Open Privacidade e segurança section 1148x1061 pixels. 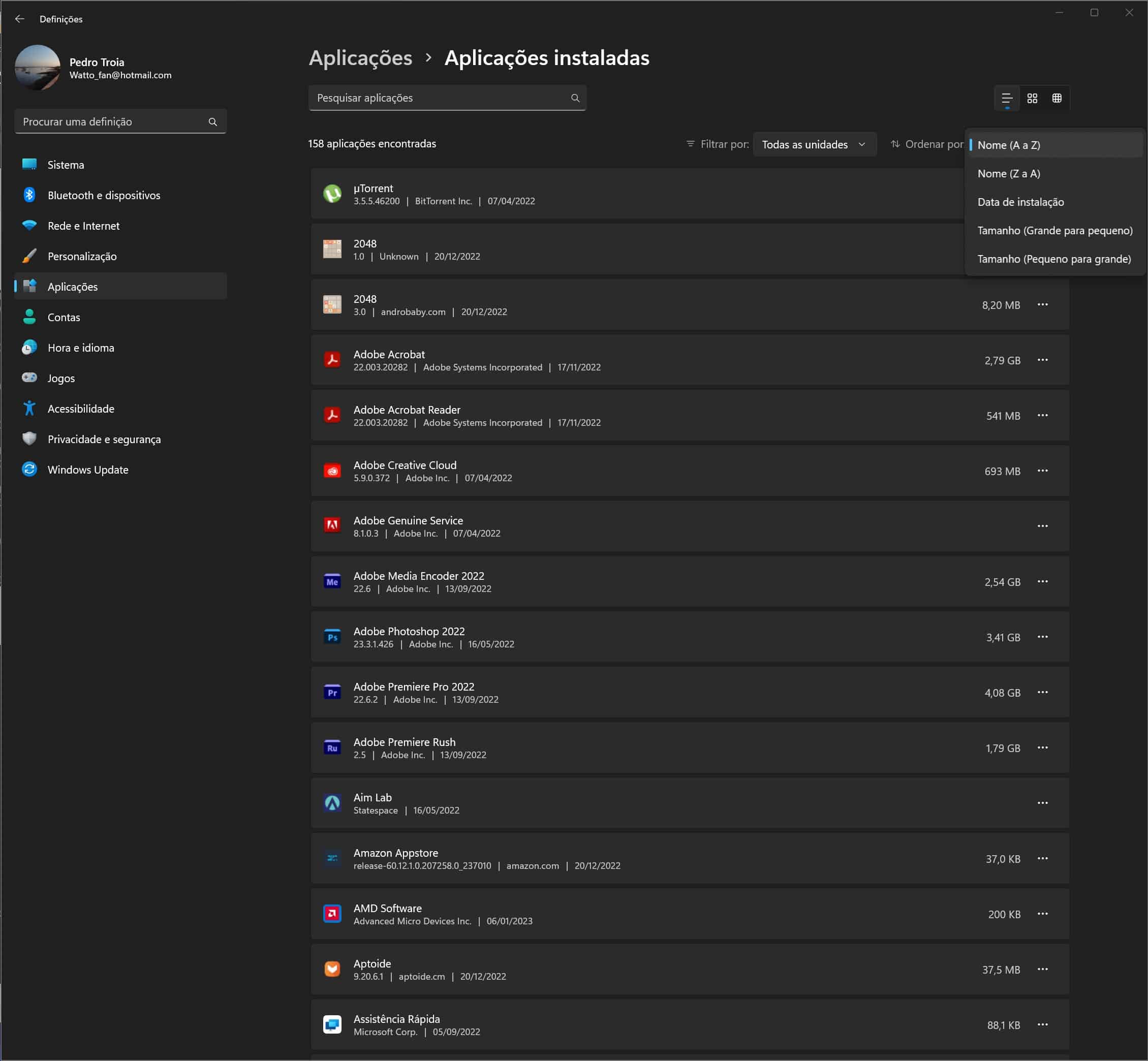(x=104, y=439)
